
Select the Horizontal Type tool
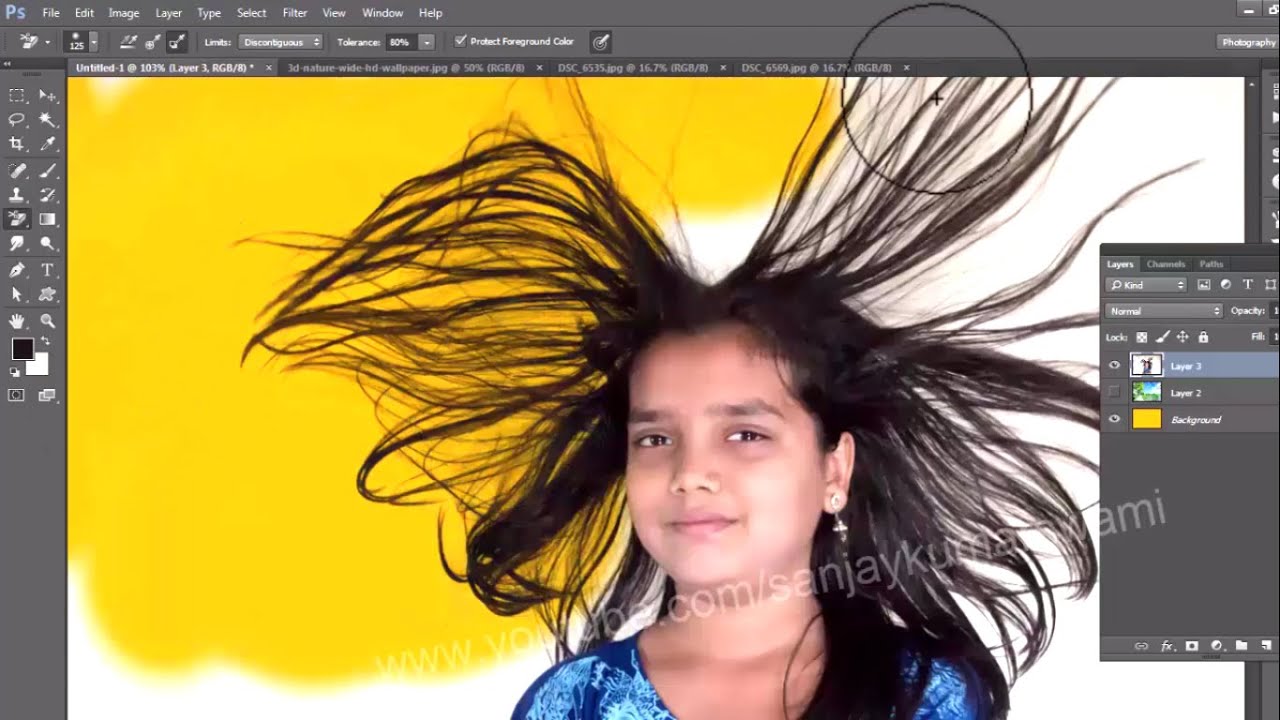coord(47,270)
